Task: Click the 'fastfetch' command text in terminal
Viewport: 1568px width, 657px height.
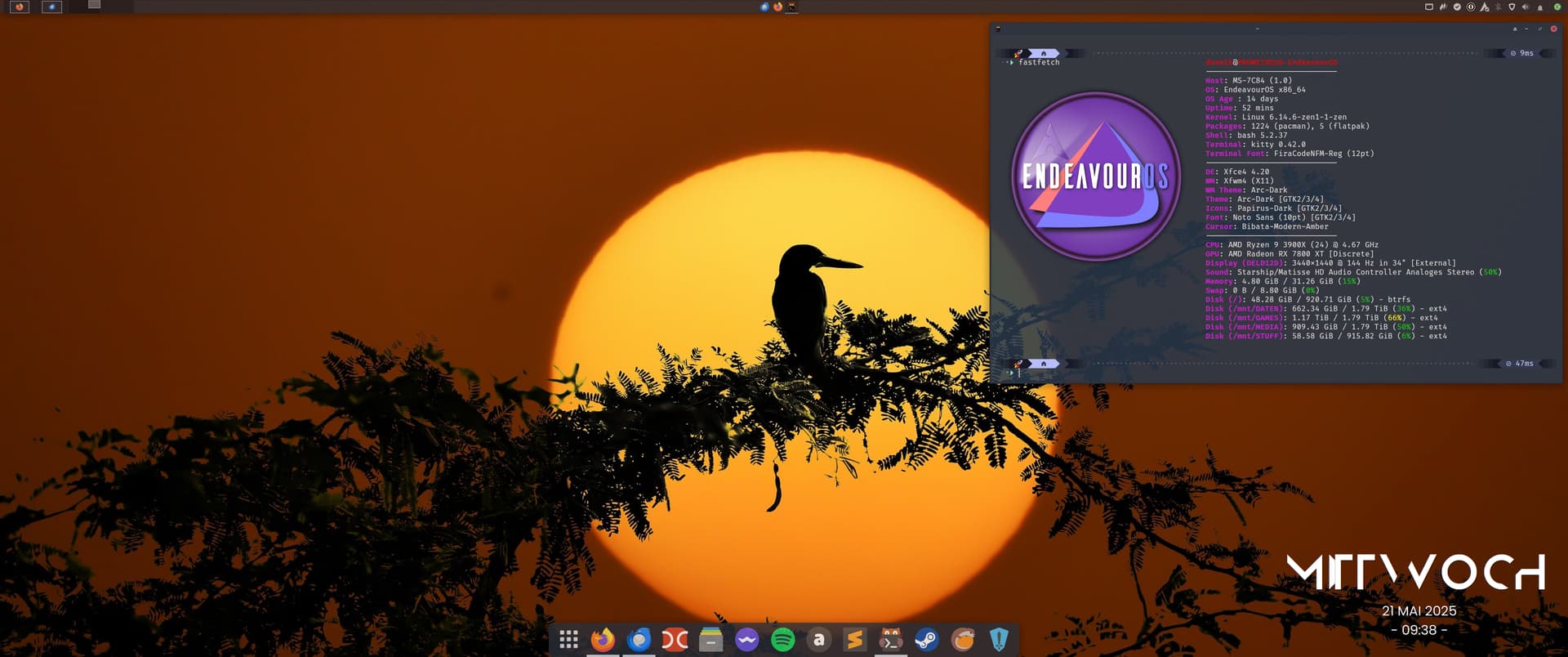Action: pos(1039,62)
